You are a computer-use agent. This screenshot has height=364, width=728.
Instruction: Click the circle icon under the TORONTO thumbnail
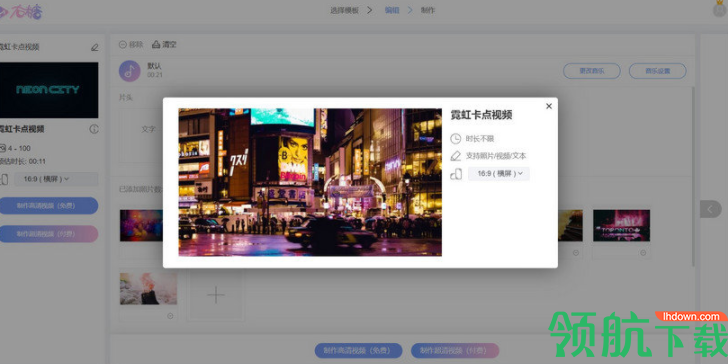click(643, 253)
